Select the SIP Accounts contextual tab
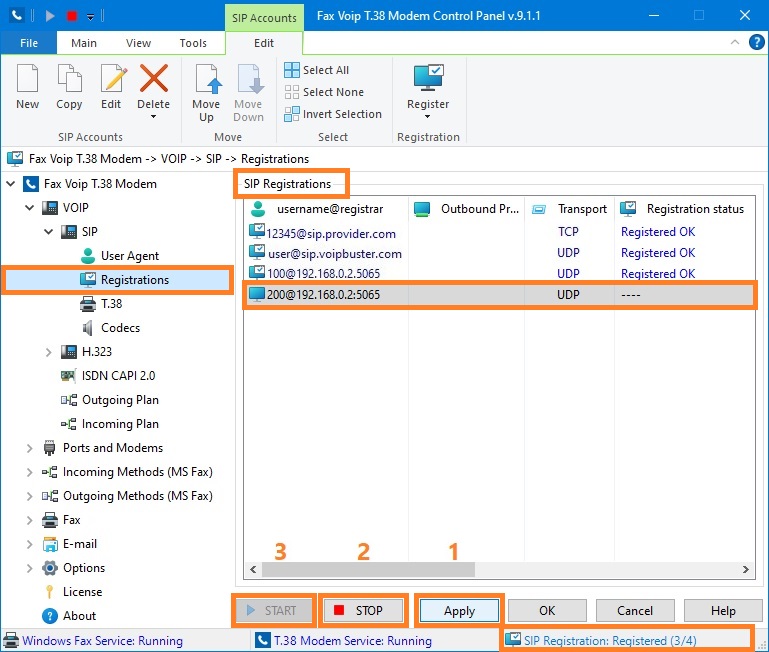The width and height of the screenshot is (769, 652). 264,18
